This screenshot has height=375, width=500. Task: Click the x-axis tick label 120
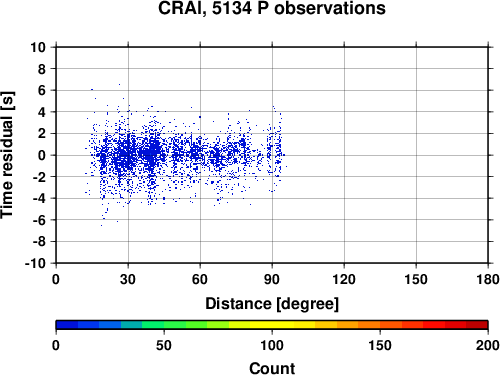(x=344, y=279)
